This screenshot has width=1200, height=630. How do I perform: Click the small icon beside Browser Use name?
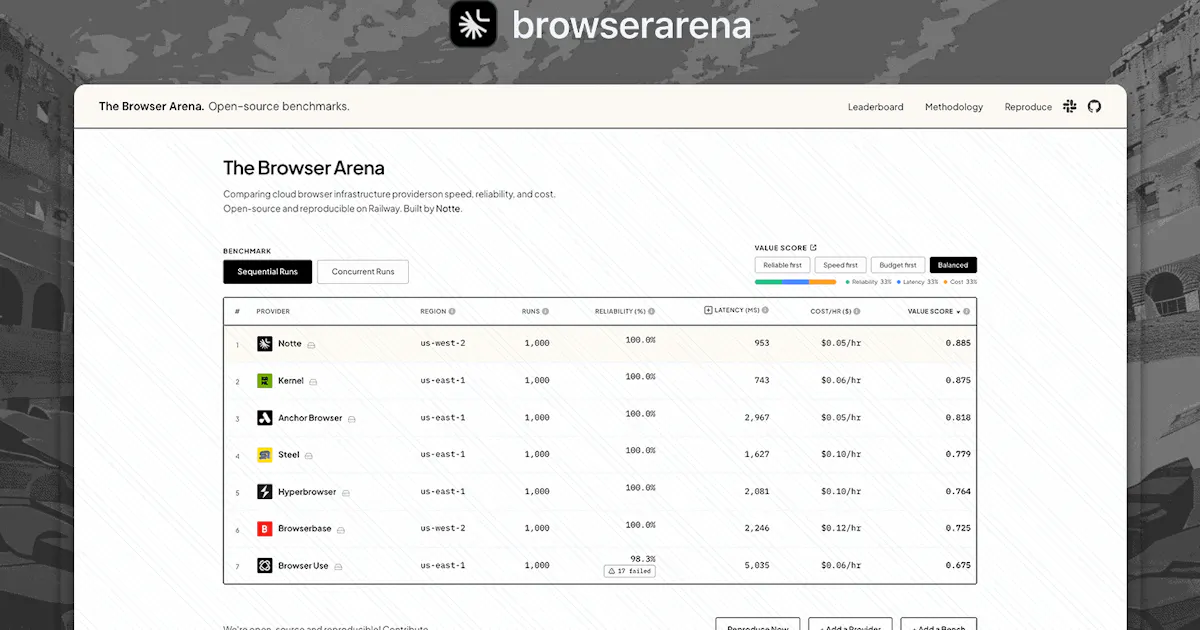[x=338, y=567]
